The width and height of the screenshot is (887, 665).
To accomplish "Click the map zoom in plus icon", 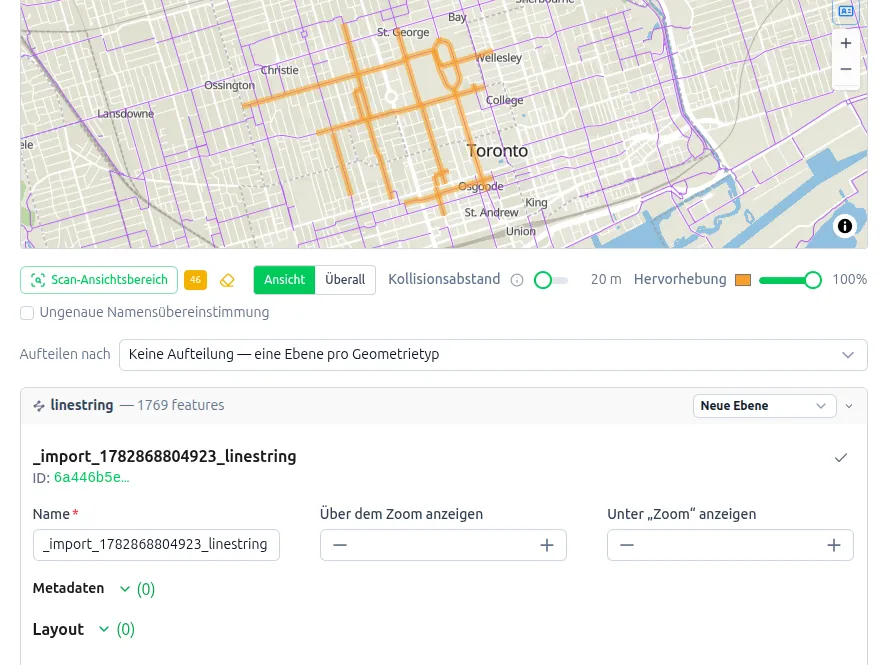I will (x=846, y=43).
